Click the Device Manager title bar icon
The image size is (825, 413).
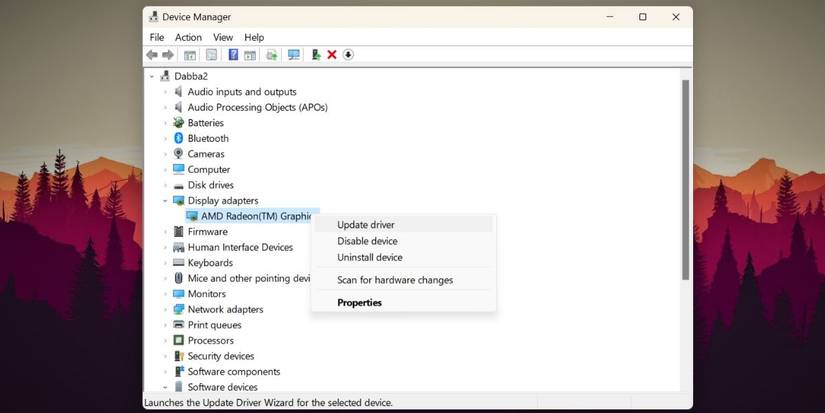click(x=154, y=17)
